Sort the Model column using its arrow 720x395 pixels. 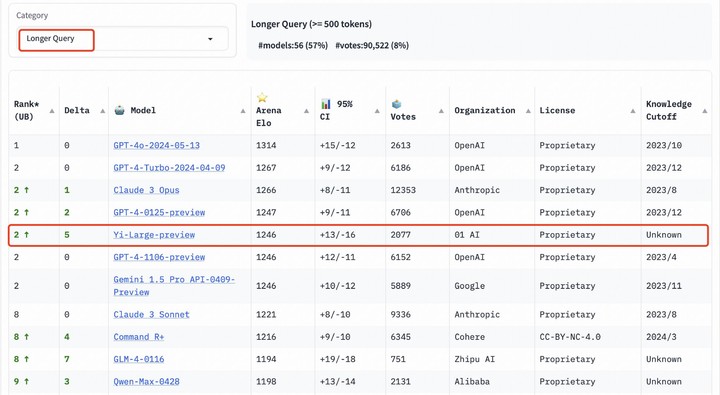(243, 111)
